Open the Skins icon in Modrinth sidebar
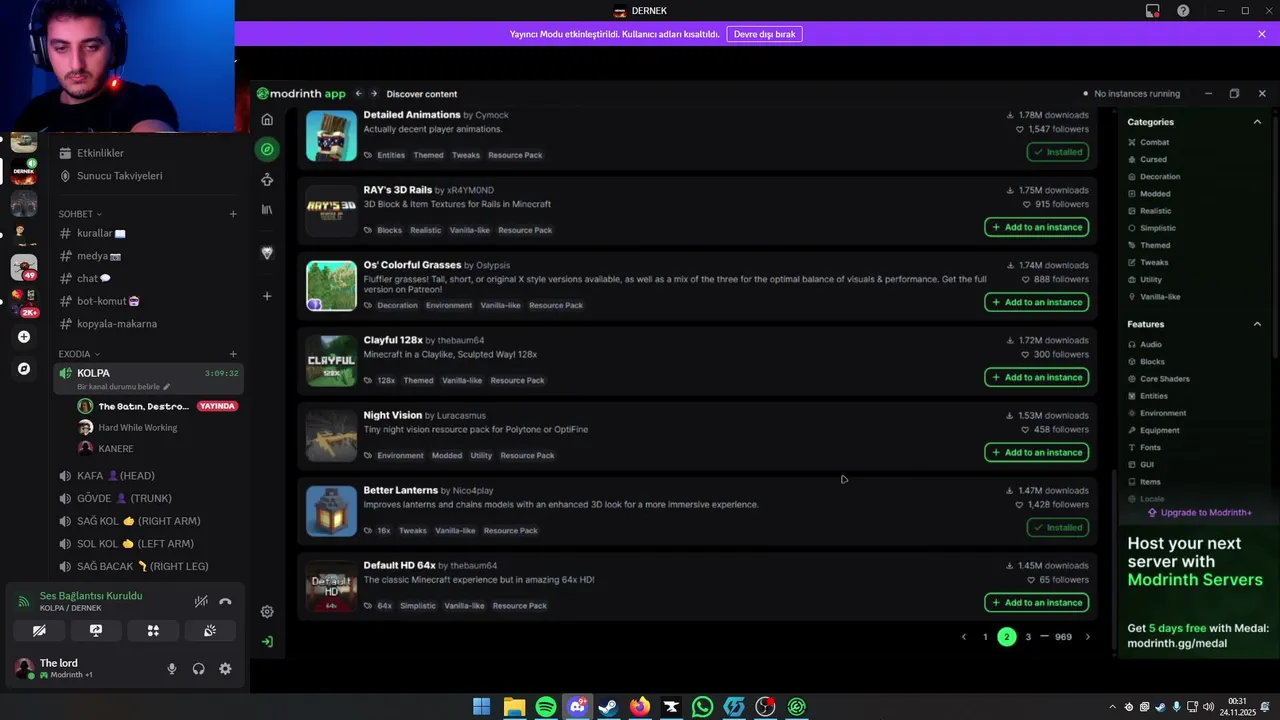Viewport: 1280px width, 720px height. tap(267, 180)
